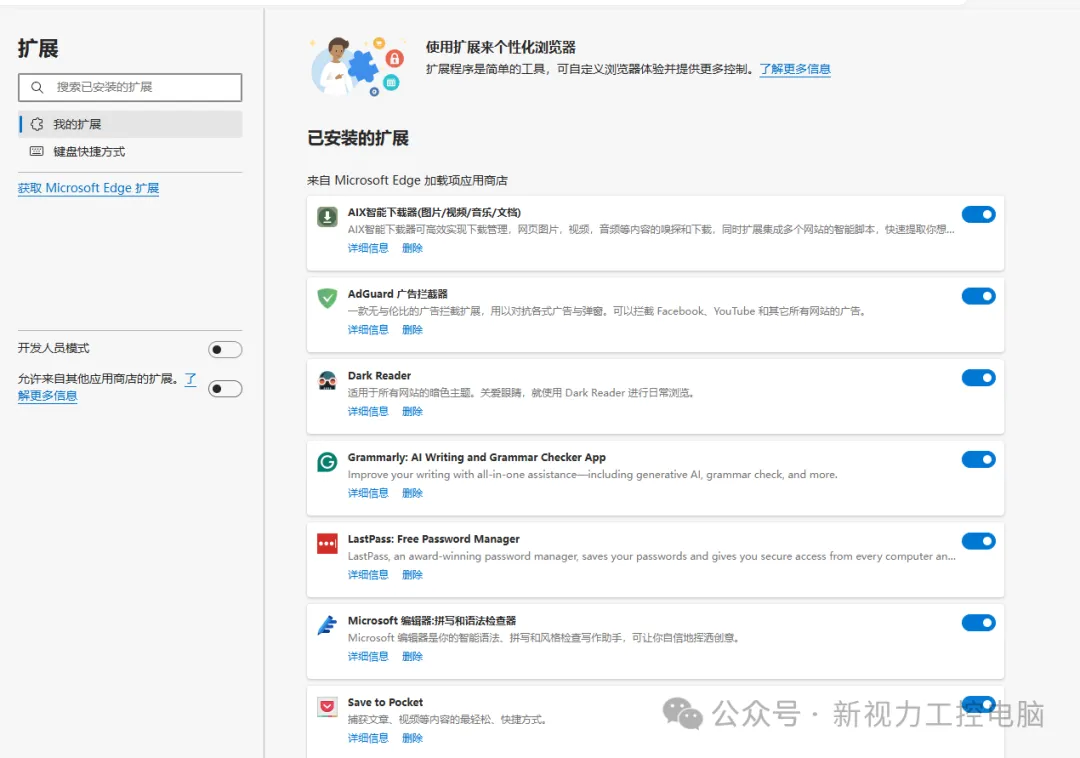This screenshot has height=758, width=1080.
Task: Click the extensions illustration in the header
Action: (x=357, y=66)
